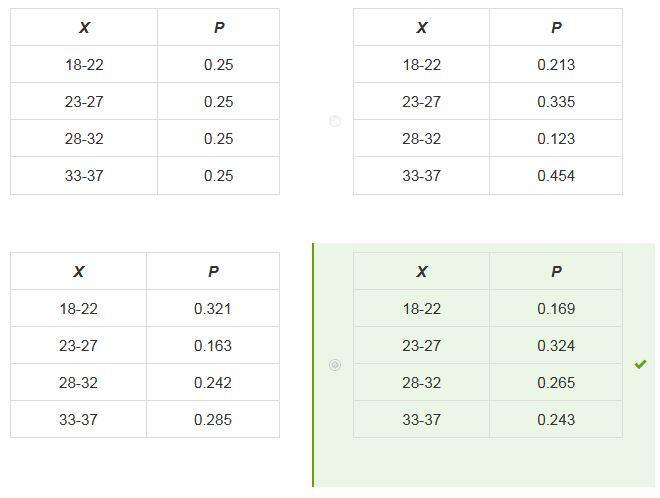
Task: Click the X header above the 0.321 table
Action: click(78, 272)
